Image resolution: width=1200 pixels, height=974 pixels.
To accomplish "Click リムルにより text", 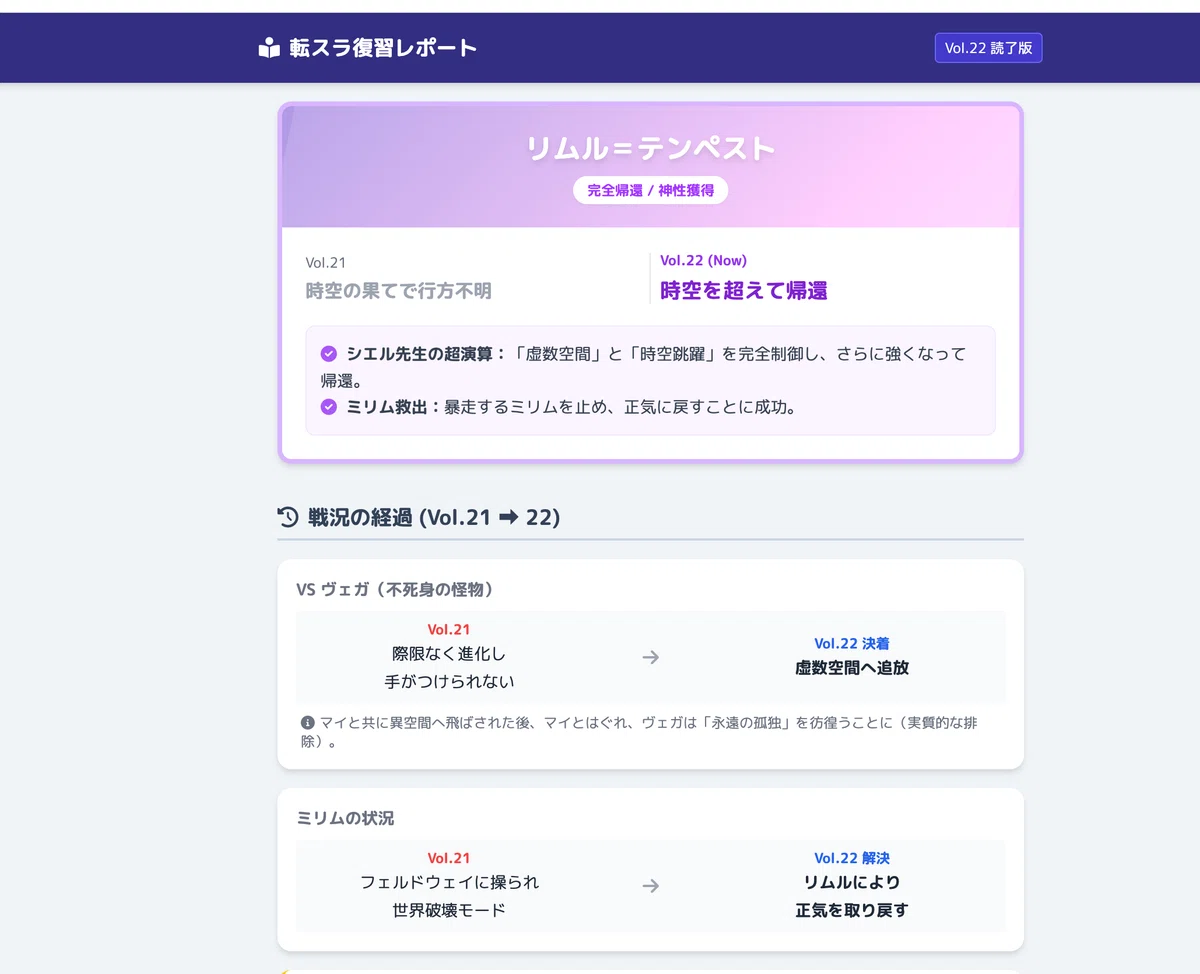I will [x=852, y=882].
